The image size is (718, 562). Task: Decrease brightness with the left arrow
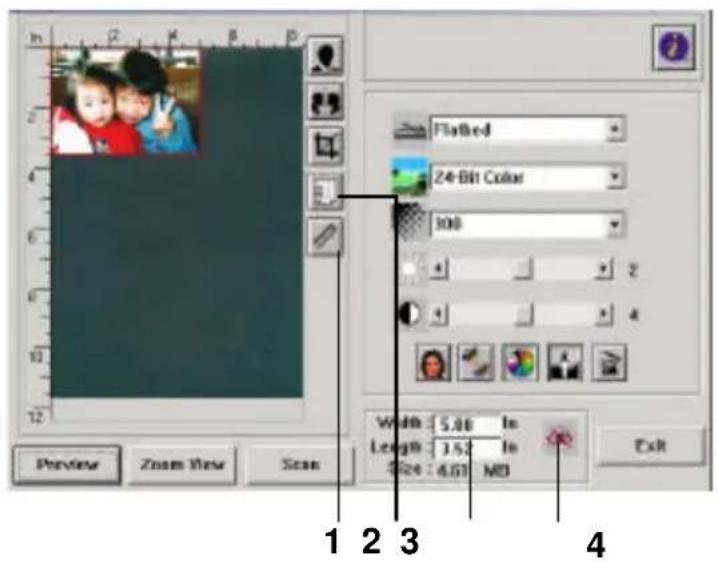point(439,269)
